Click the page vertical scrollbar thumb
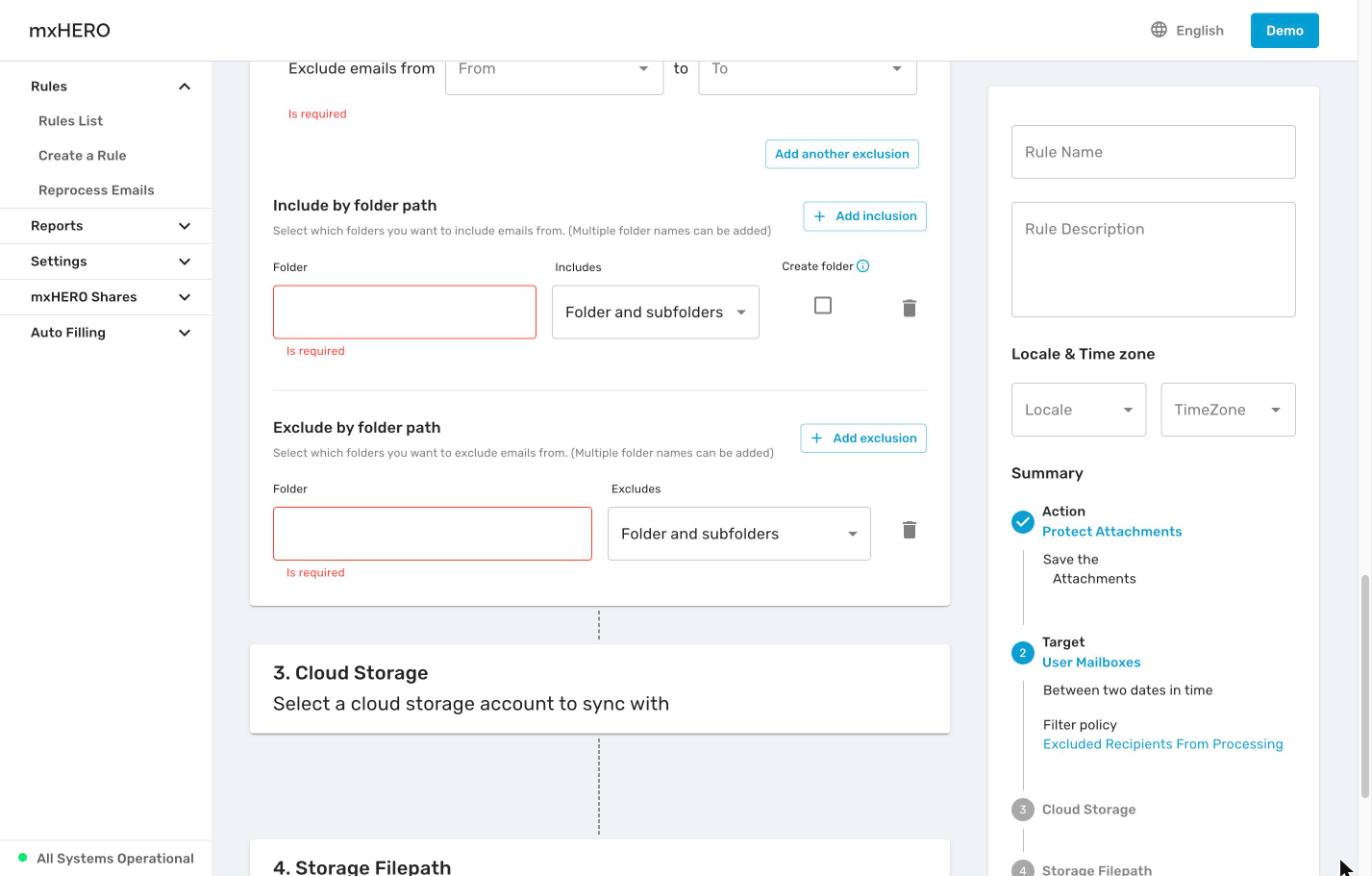This screenshot has width=1372, height=876. click(x=1365, y=687)
